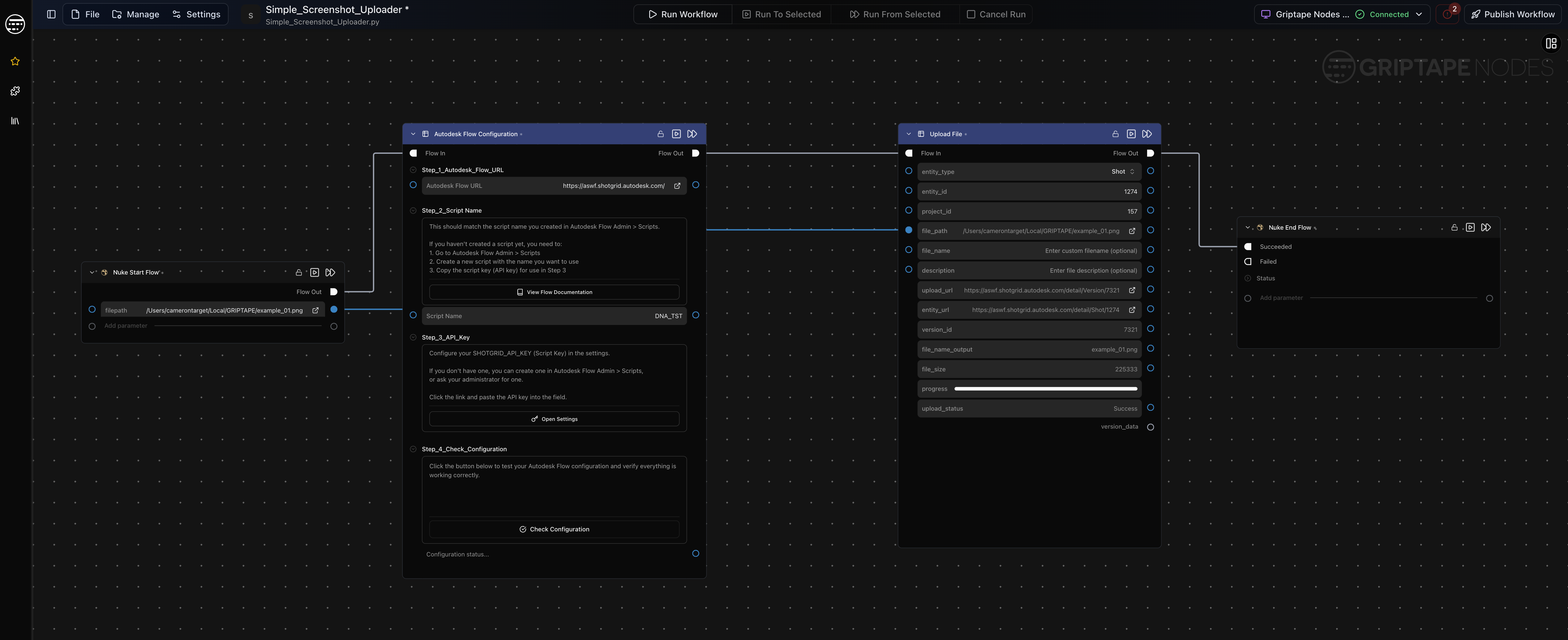Click the Script Name field showing DNA_TST
The image size is (1568, 640).
[554, 316]
